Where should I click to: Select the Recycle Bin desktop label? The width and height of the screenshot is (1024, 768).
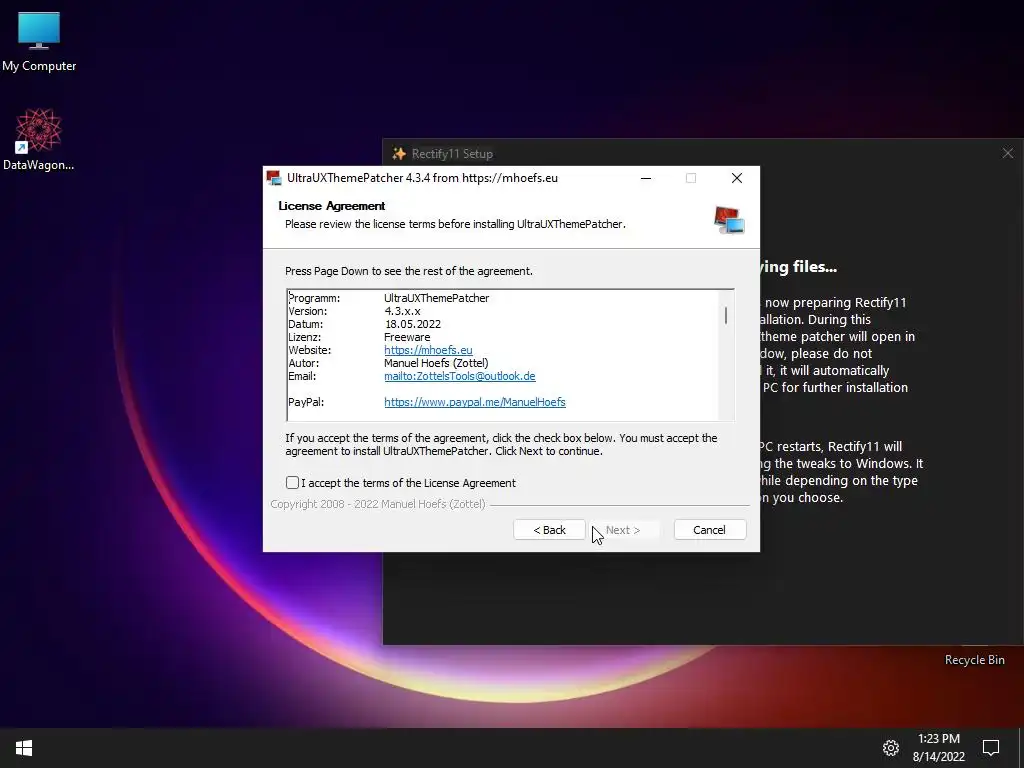tap(974, 660)
